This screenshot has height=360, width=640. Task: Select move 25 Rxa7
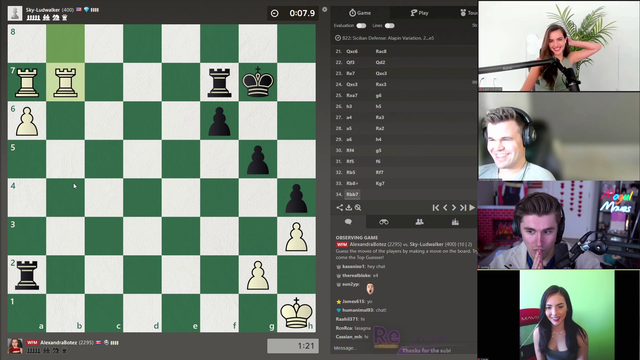tap(352, 95)
